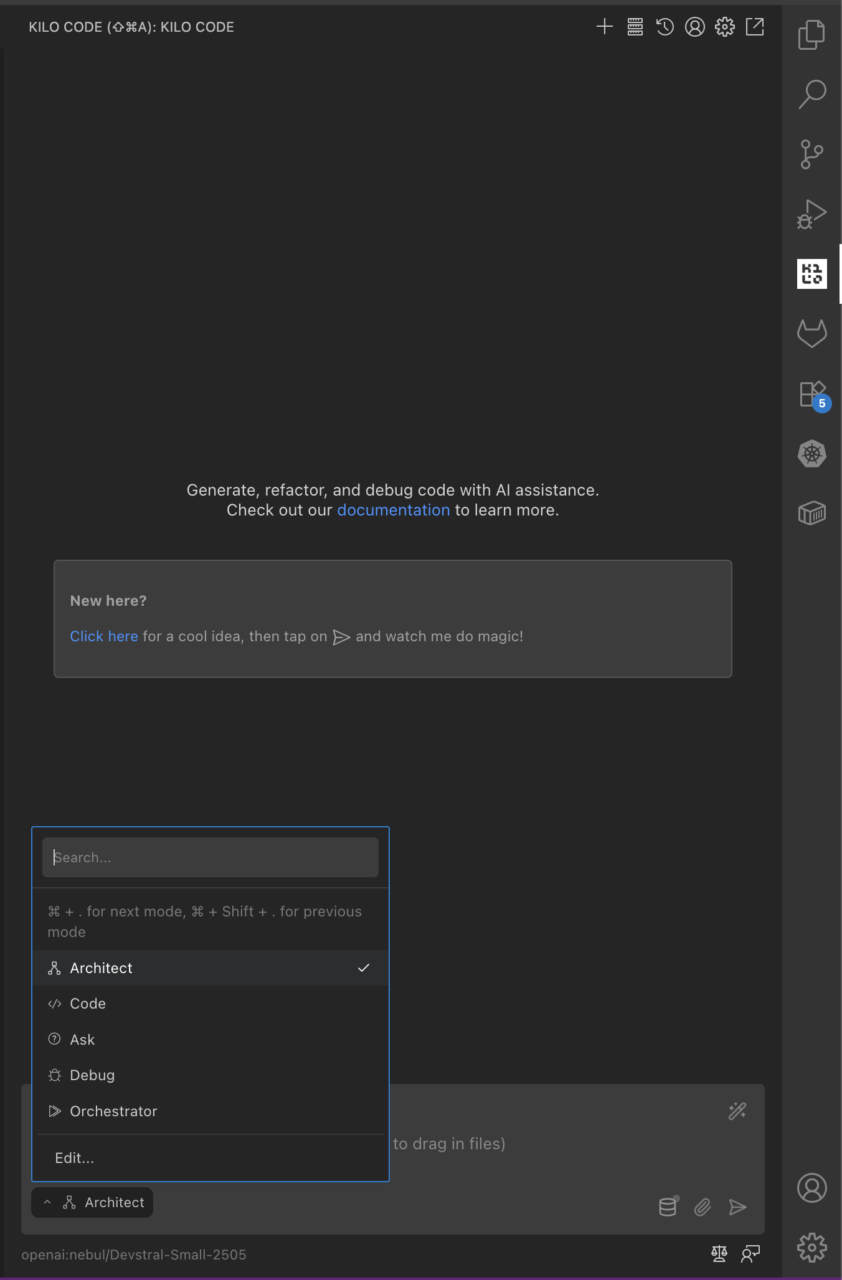This screenshot has width=842, height=1280.
Task: Enhance prompt with the magic wand icon
Action: pyautogui.click(x=737, y=1111)
